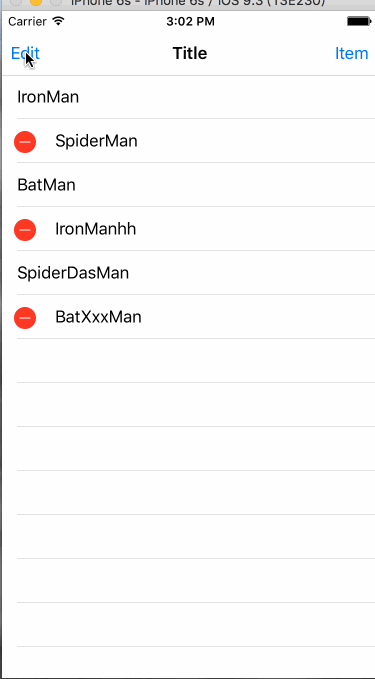Click the red delete icon beside IronManhh

tap(25, 230)
